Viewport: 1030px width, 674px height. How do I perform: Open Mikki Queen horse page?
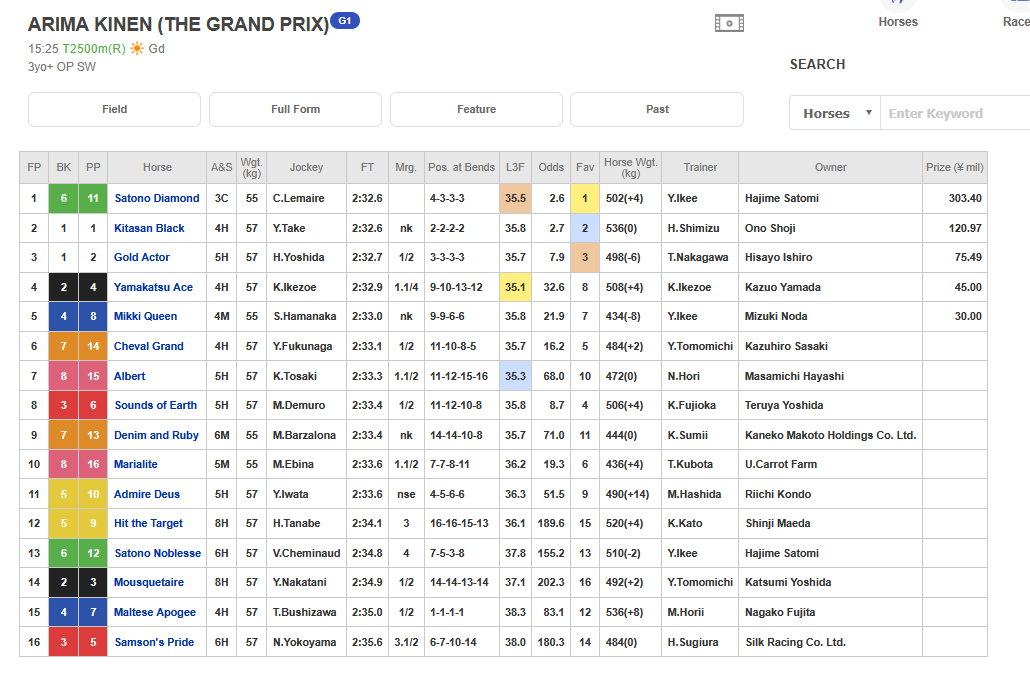[x=145, y=317]
